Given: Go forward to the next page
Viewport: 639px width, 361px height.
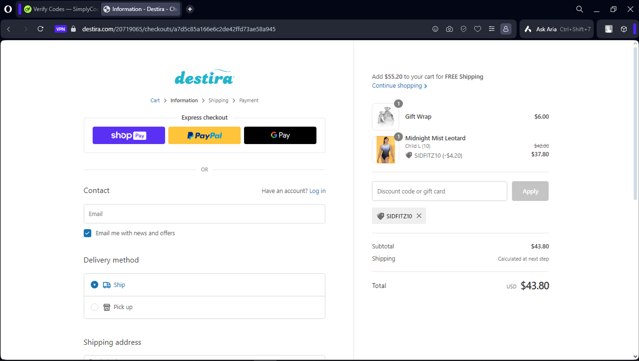Looking at the screenshot, I should (x=25, y=29).
